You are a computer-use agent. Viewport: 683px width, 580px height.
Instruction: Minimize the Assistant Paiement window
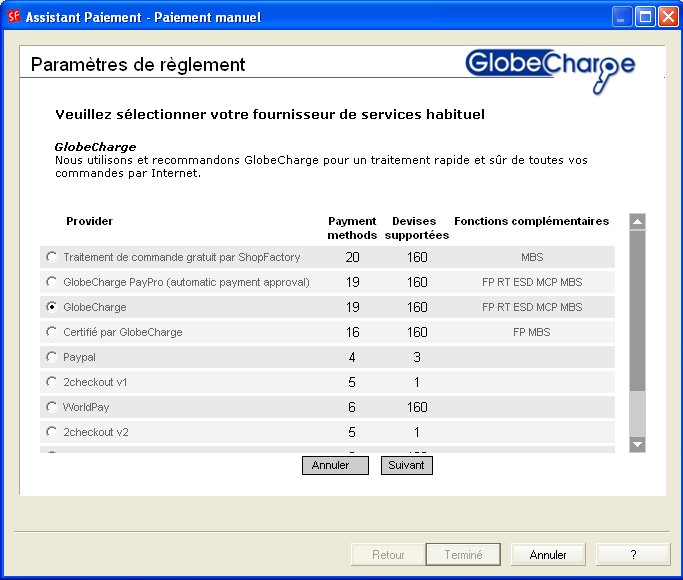[622, 17]
